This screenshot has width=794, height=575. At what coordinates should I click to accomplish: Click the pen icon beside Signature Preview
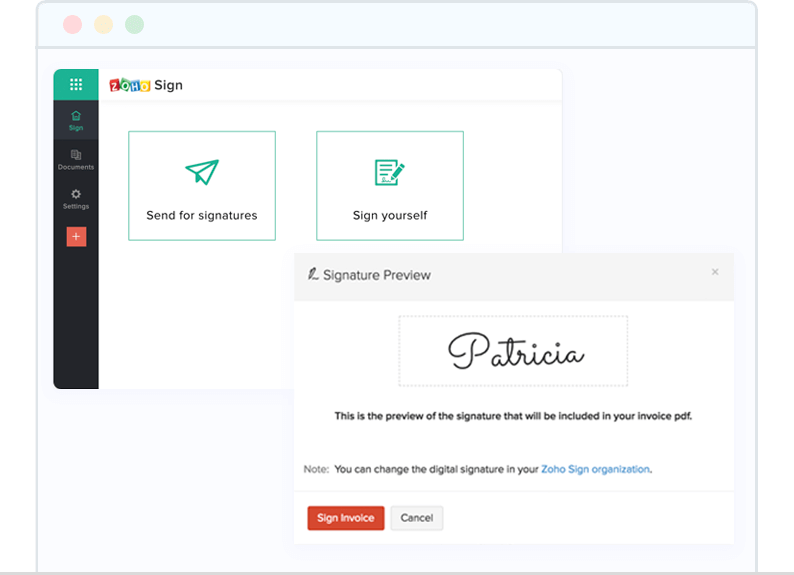pyautogui.click(x=313, y=274)
